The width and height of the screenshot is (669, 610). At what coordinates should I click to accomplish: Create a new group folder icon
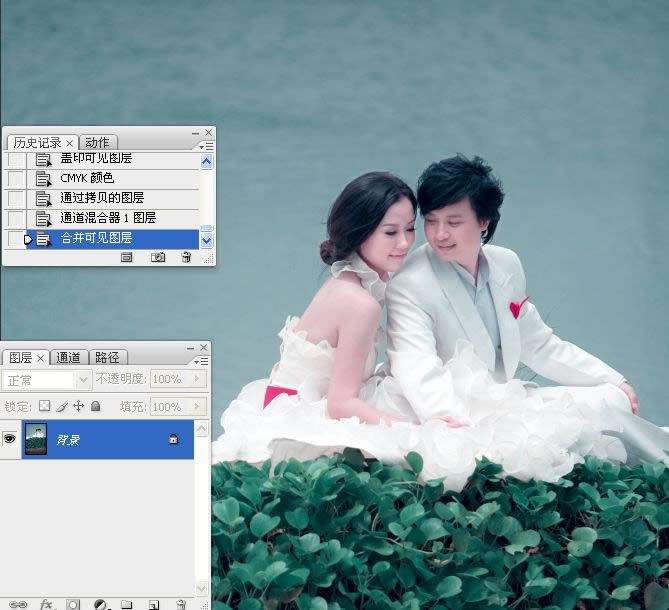click(x=127, y=604)
